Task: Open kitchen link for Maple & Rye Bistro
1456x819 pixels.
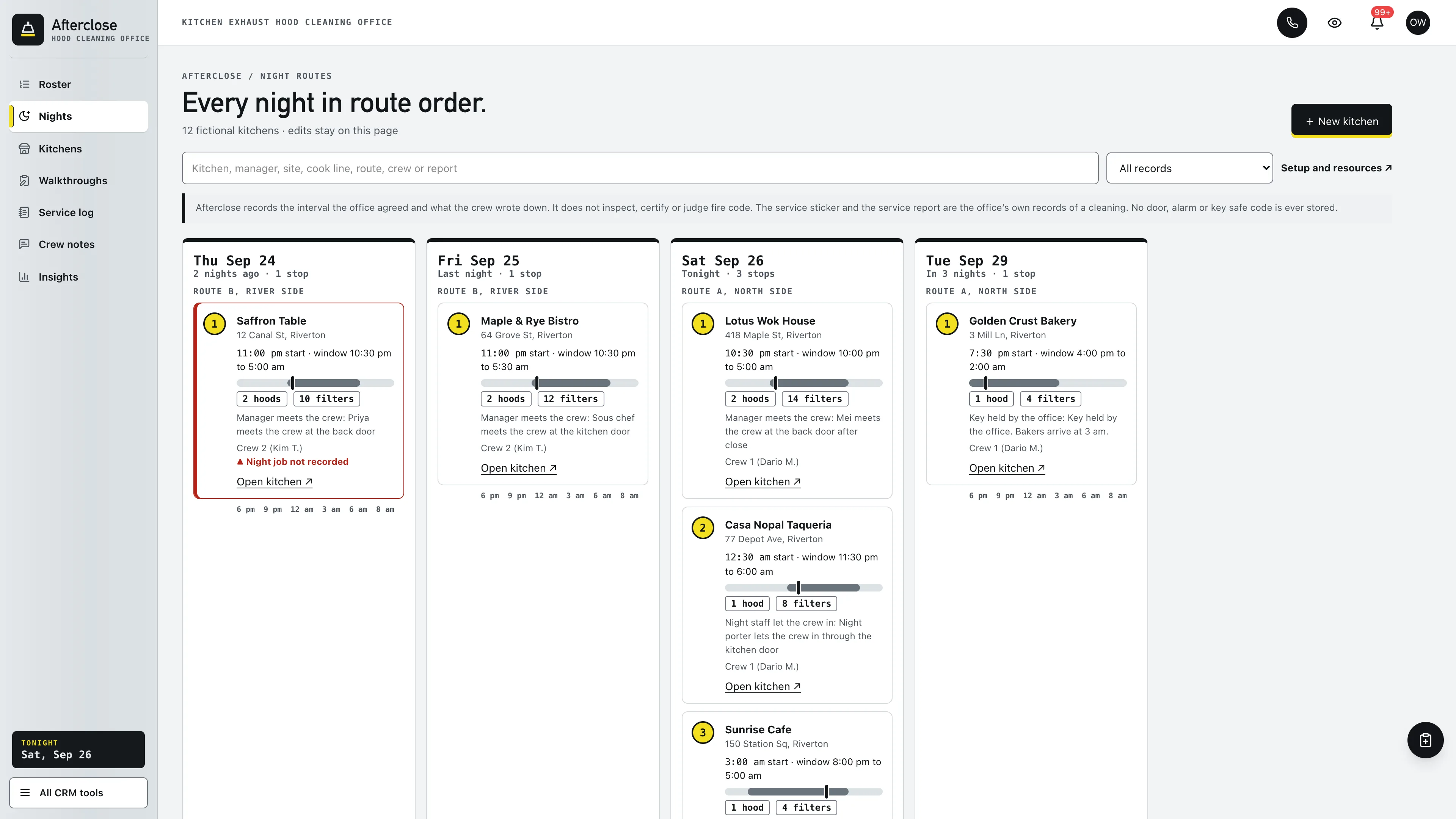Action: point(518,468)
